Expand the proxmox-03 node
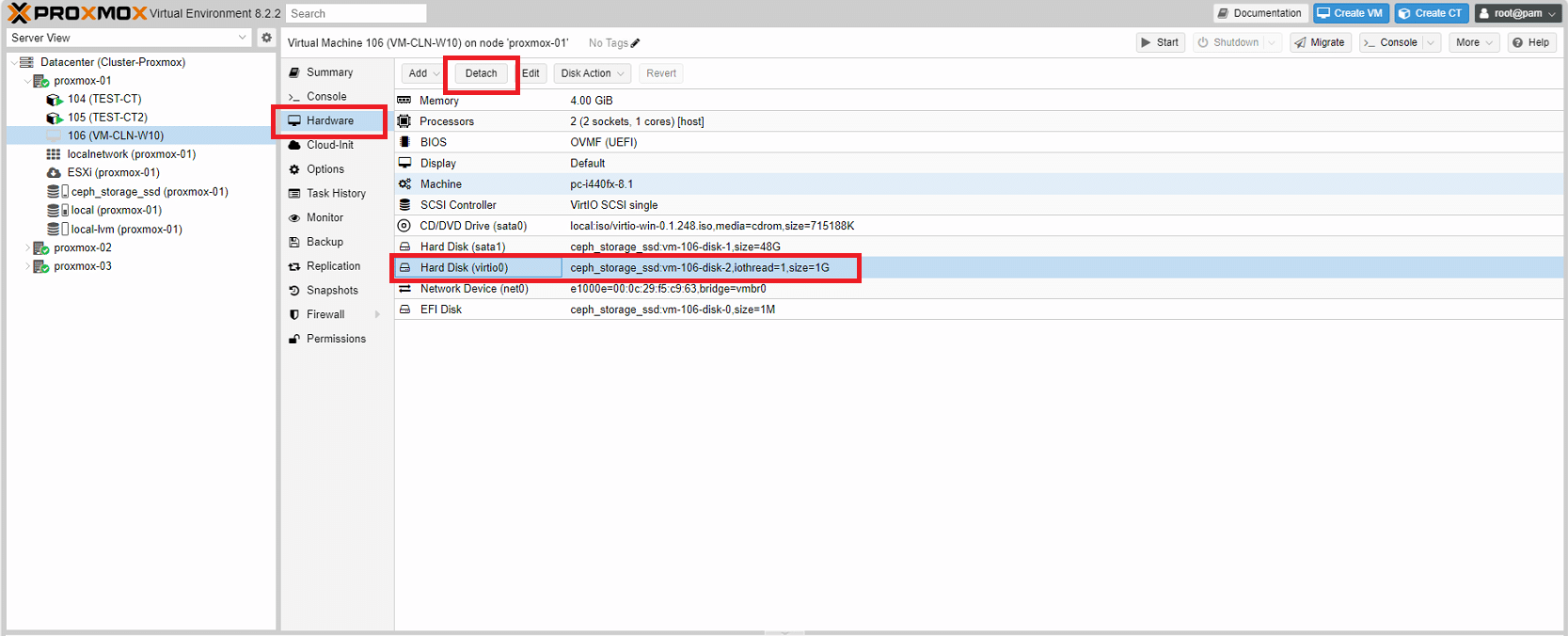 point(26,267)
